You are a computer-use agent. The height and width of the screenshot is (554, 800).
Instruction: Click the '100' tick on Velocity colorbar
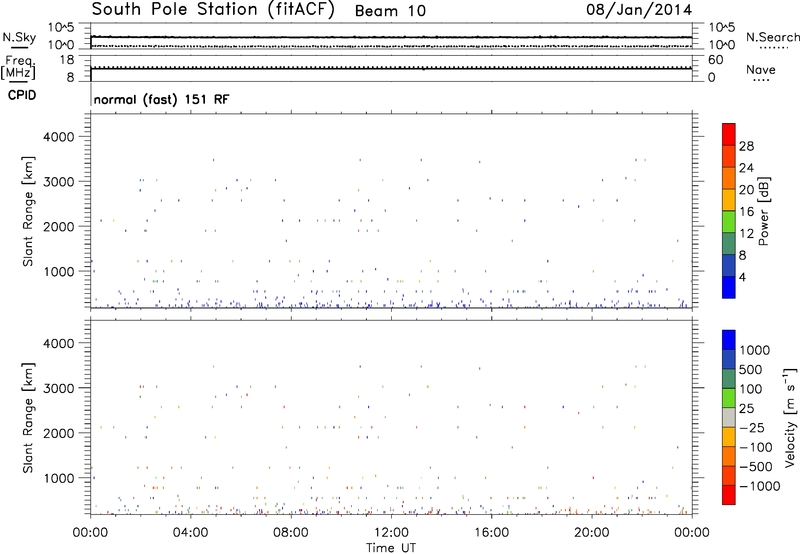[751, 389]
